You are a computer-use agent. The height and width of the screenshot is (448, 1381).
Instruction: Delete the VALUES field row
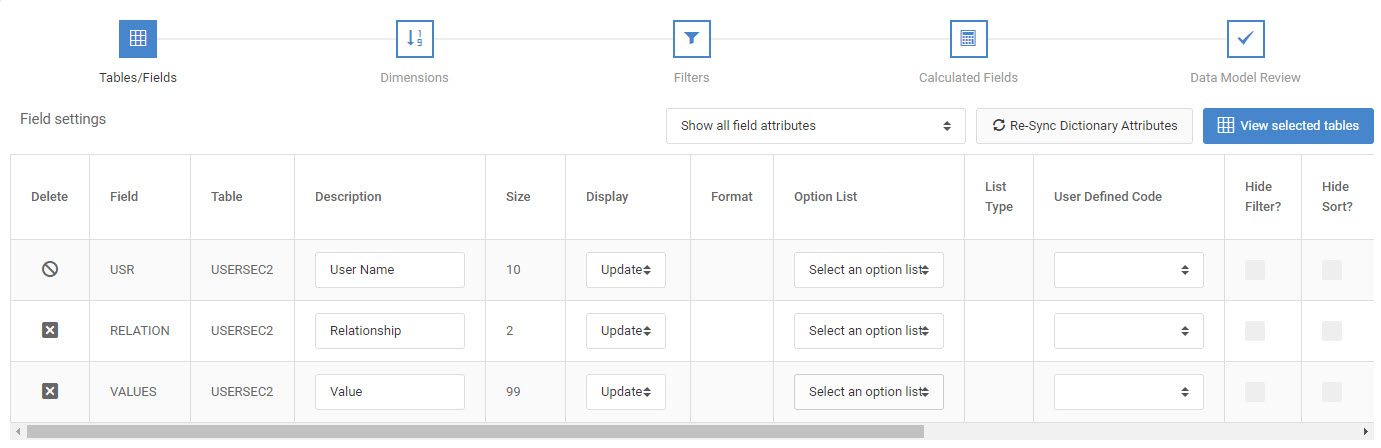[x=50, y=391]
